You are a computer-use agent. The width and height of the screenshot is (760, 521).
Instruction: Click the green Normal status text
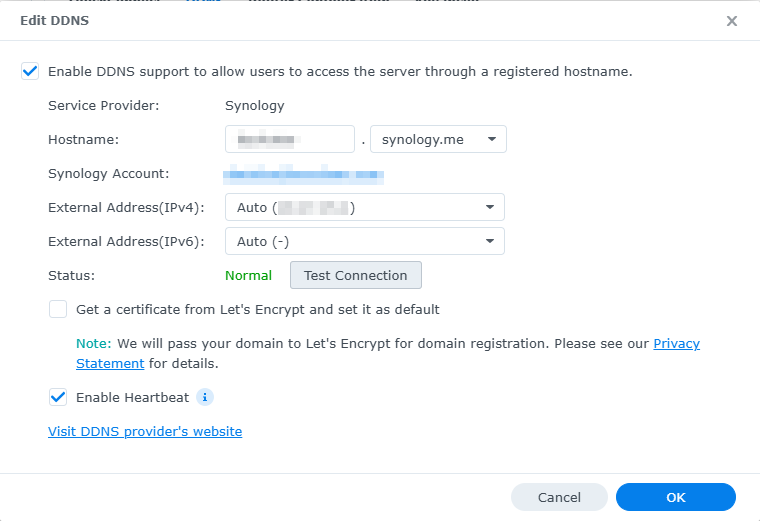(x=248, y=275)
